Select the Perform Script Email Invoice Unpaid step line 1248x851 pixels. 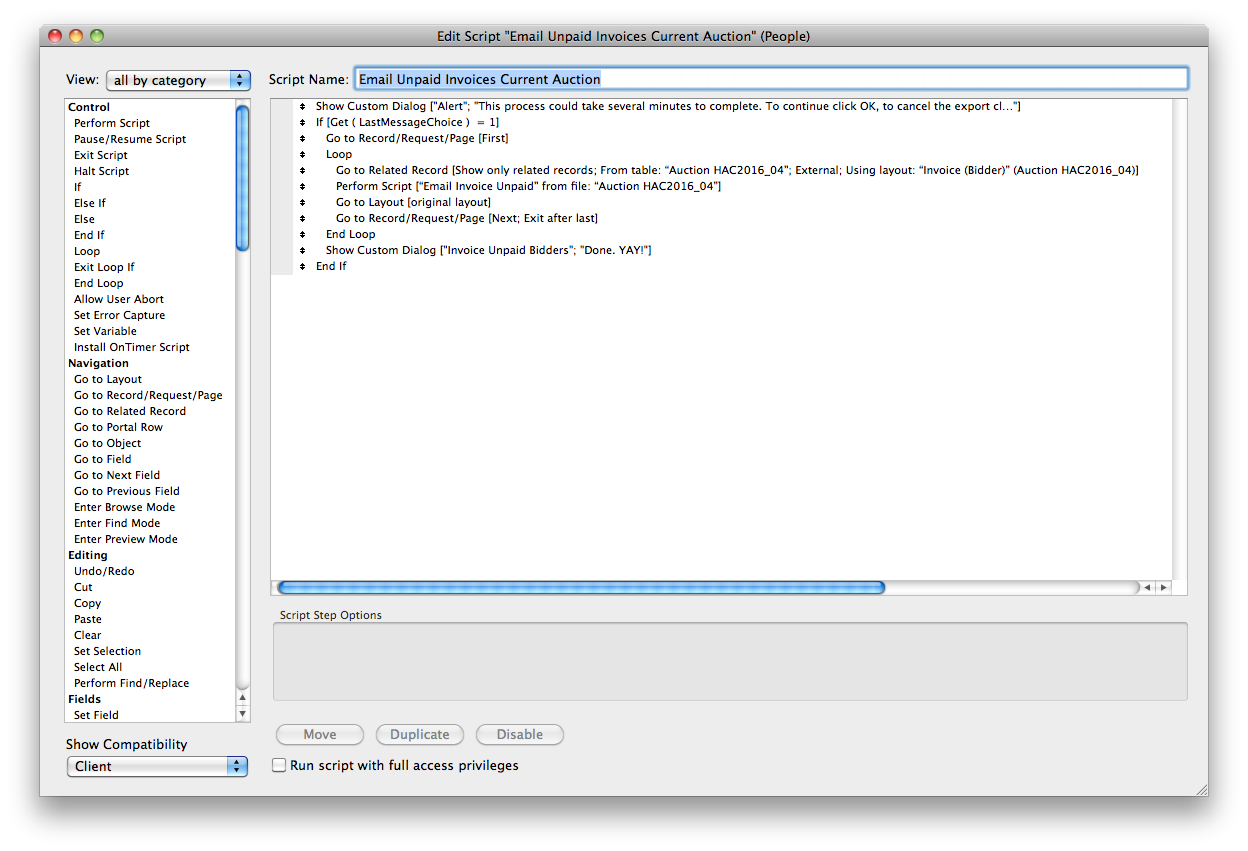point(528,186)
